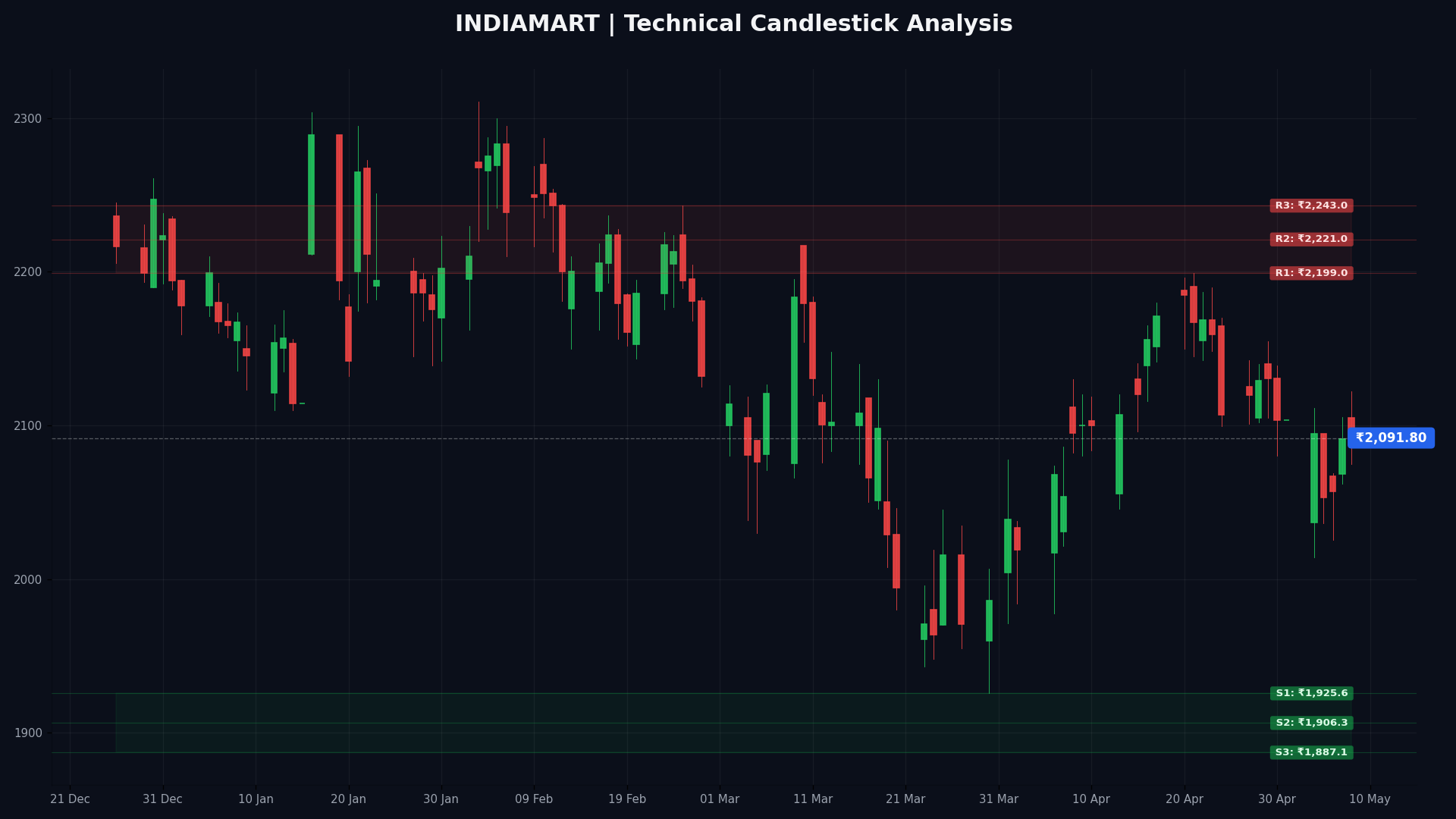Select the S1: ₹1,925.6 support label
Image resolution: width=1456 pixels, height=819 pixels.
(x=1311, y=693)
